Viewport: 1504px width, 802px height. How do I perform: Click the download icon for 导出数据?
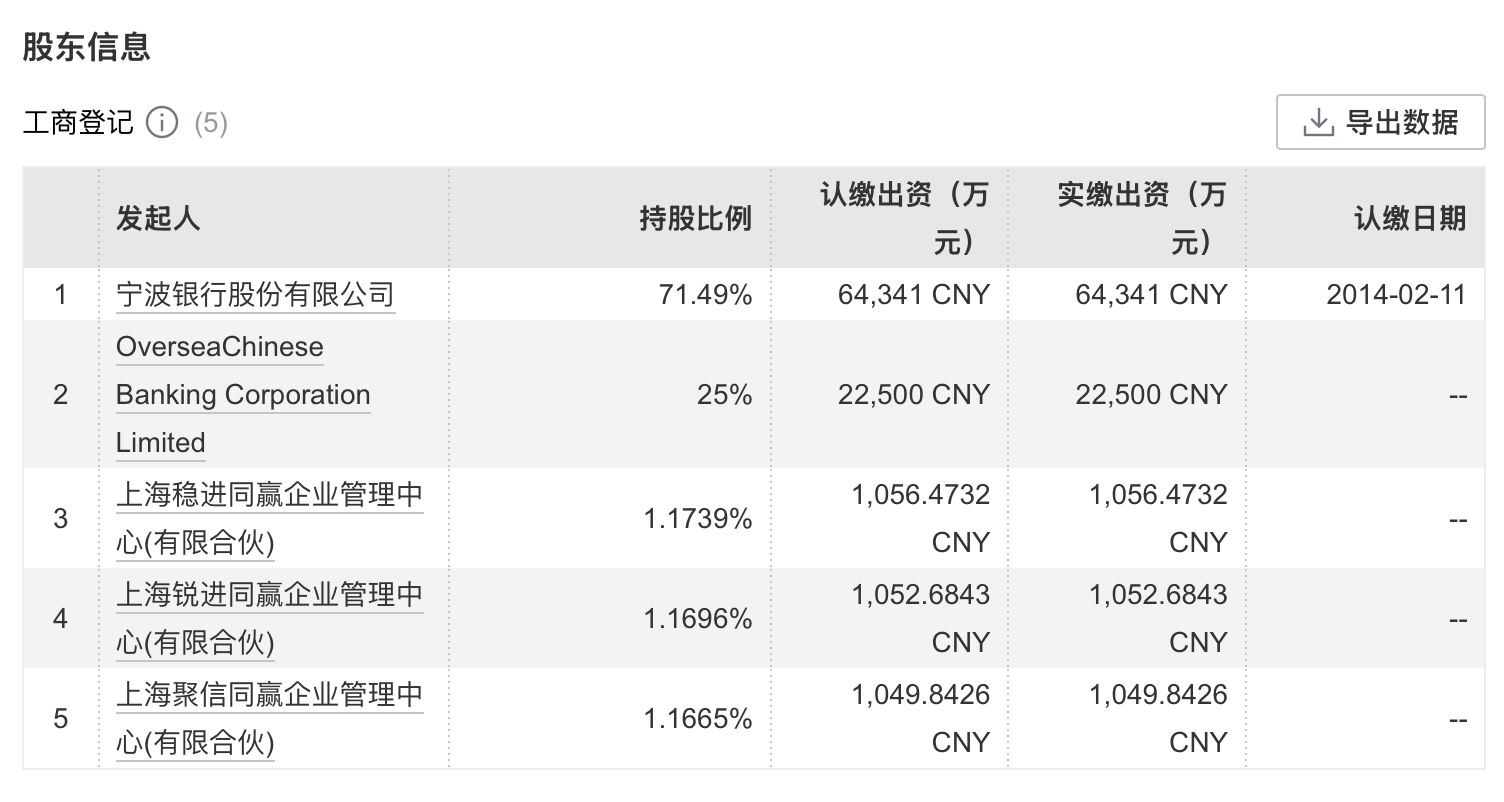[1318, 123]
